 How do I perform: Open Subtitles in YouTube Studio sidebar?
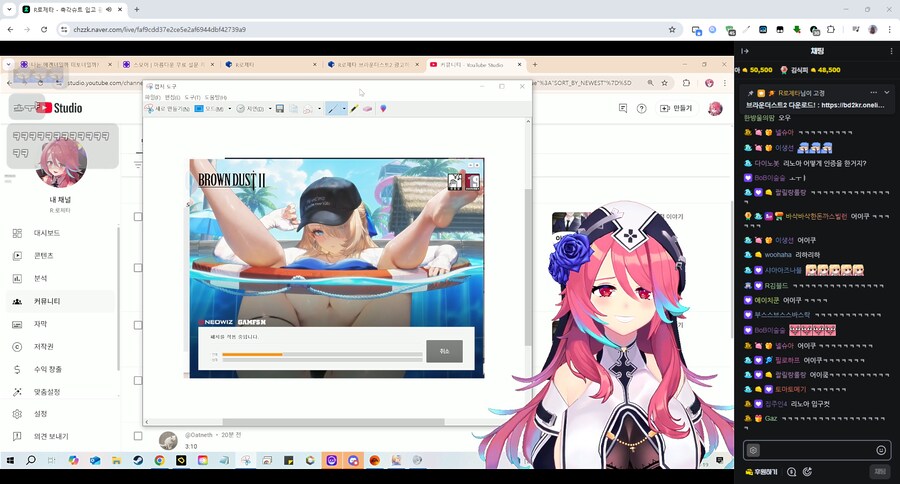[x=60, y=324]
